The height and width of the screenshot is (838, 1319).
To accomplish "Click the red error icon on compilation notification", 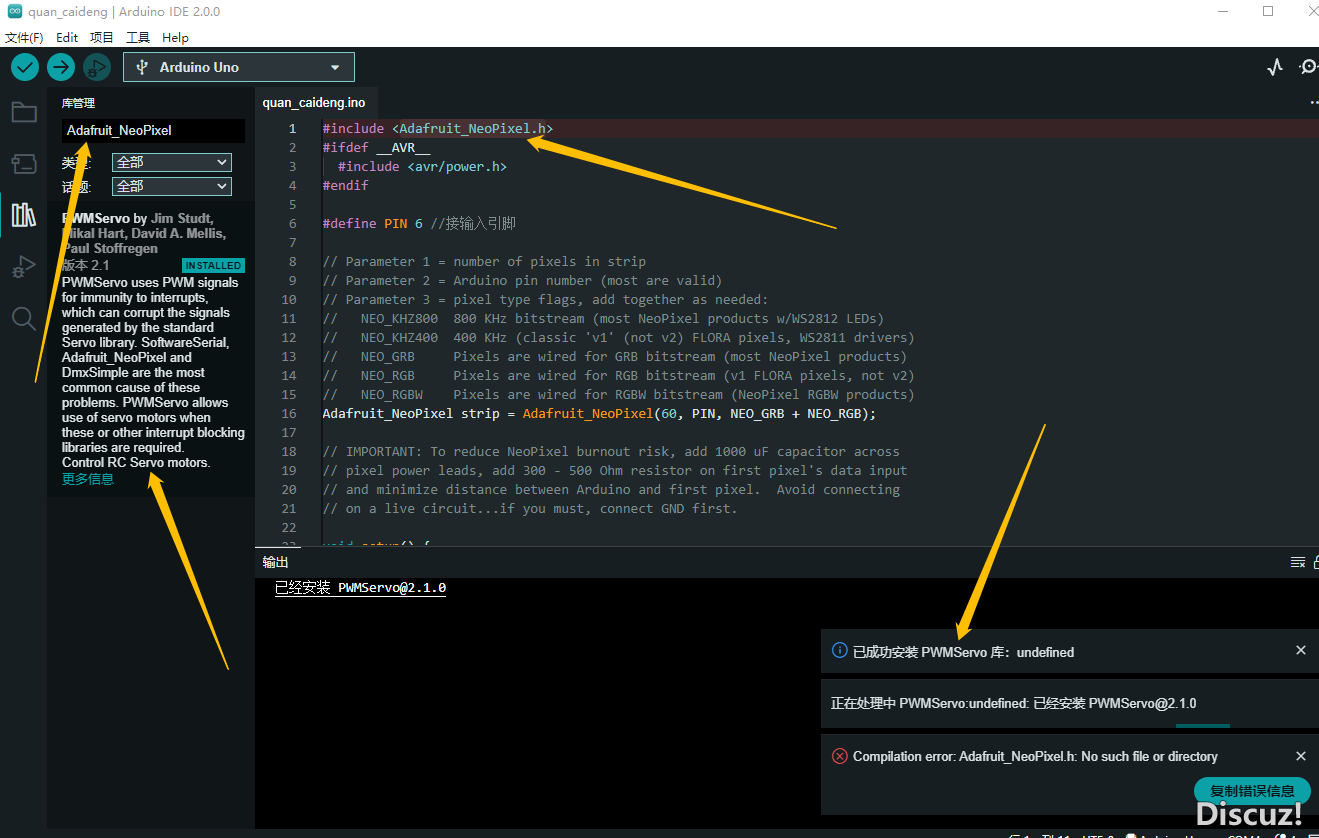I will coord(840,756).
